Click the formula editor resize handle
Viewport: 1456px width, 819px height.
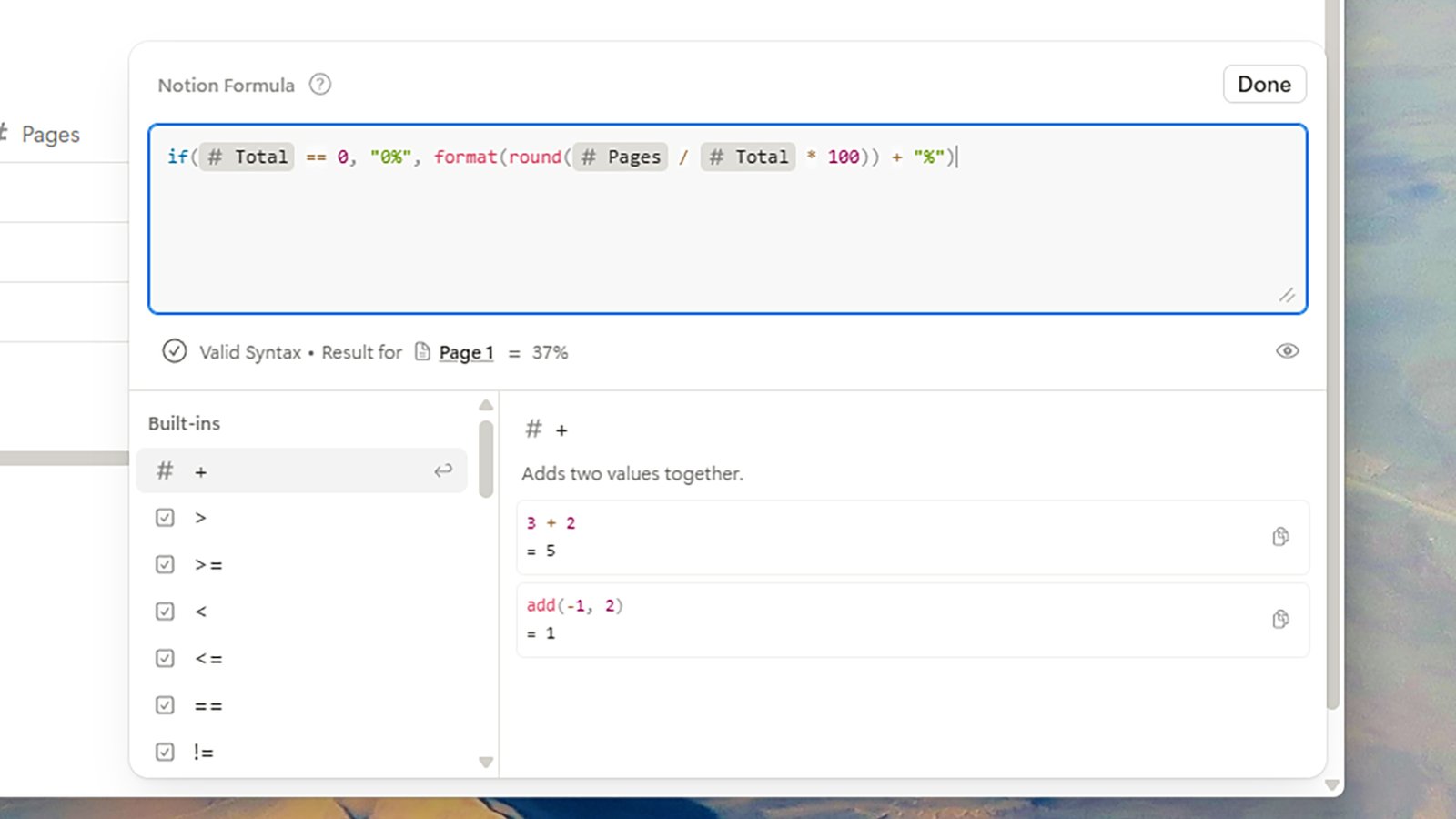1287,295
